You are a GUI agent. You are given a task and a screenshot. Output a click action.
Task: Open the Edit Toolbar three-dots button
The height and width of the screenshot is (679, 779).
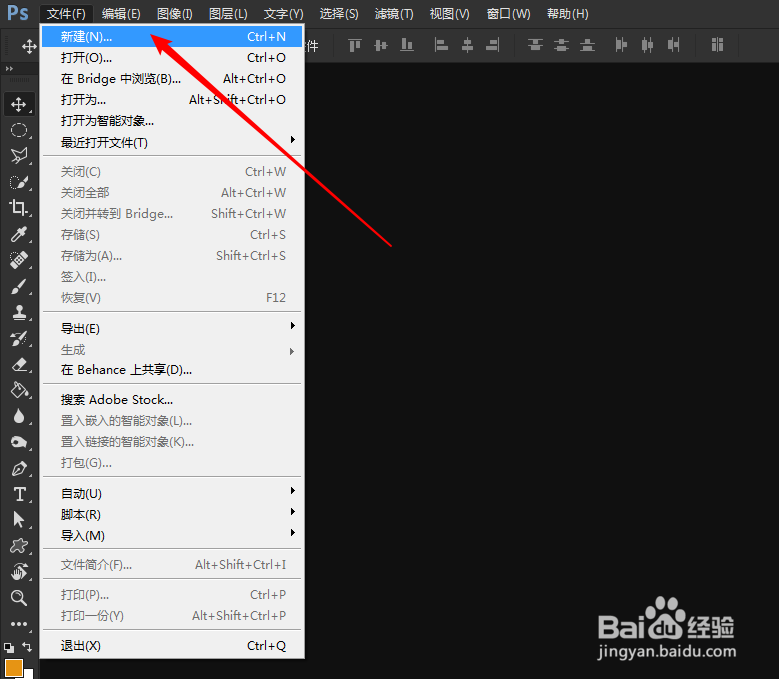pyautogui.click(x=19, y=623)
